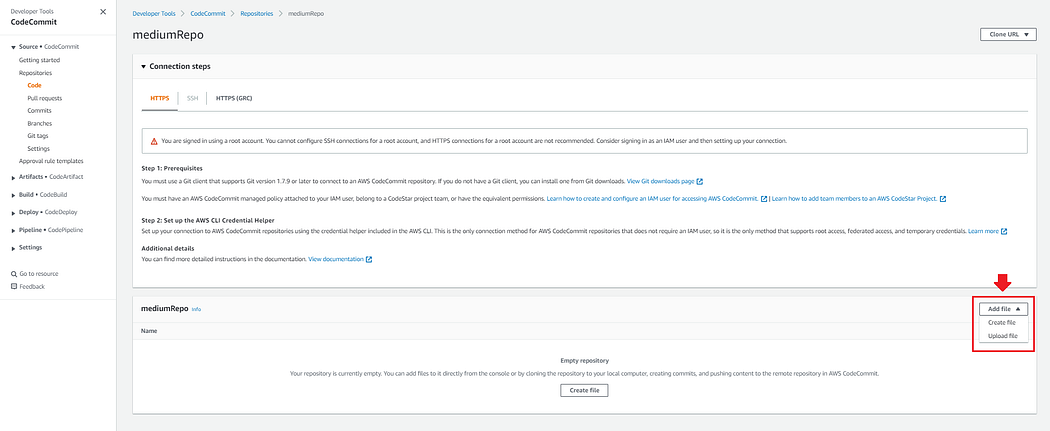Open View Git downloads page link
Image resolution: width=1050 pixels, height=431 pixels.
pos(660,181)
